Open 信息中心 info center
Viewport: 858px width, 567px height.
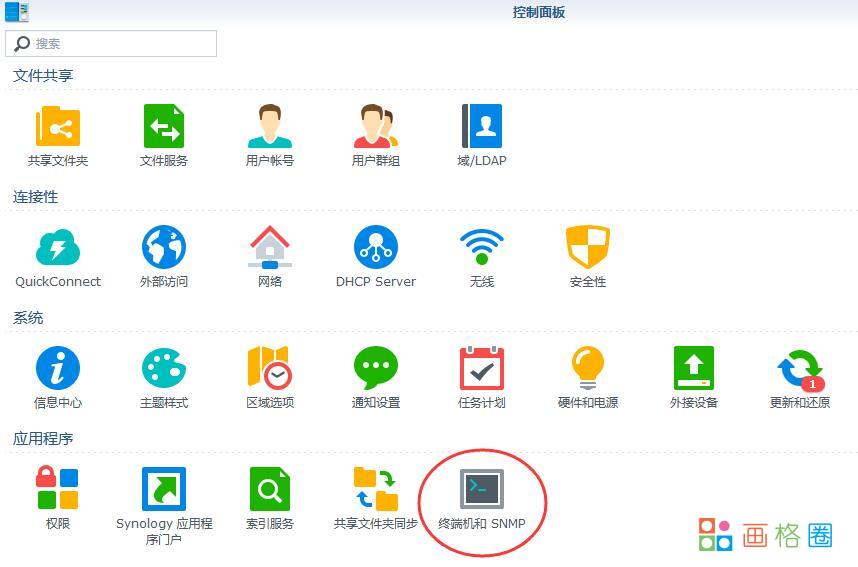(x=57, y=368)
